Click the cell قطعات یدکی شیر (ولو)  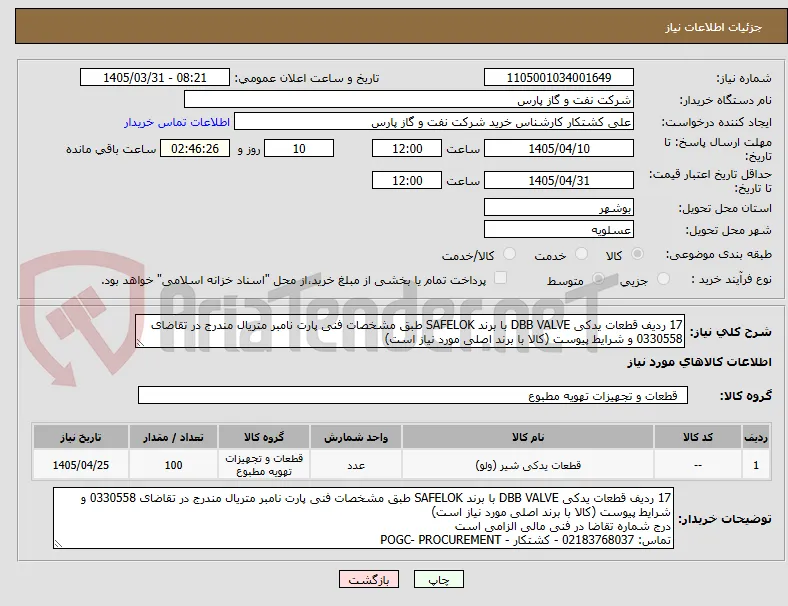coord(528,465)
